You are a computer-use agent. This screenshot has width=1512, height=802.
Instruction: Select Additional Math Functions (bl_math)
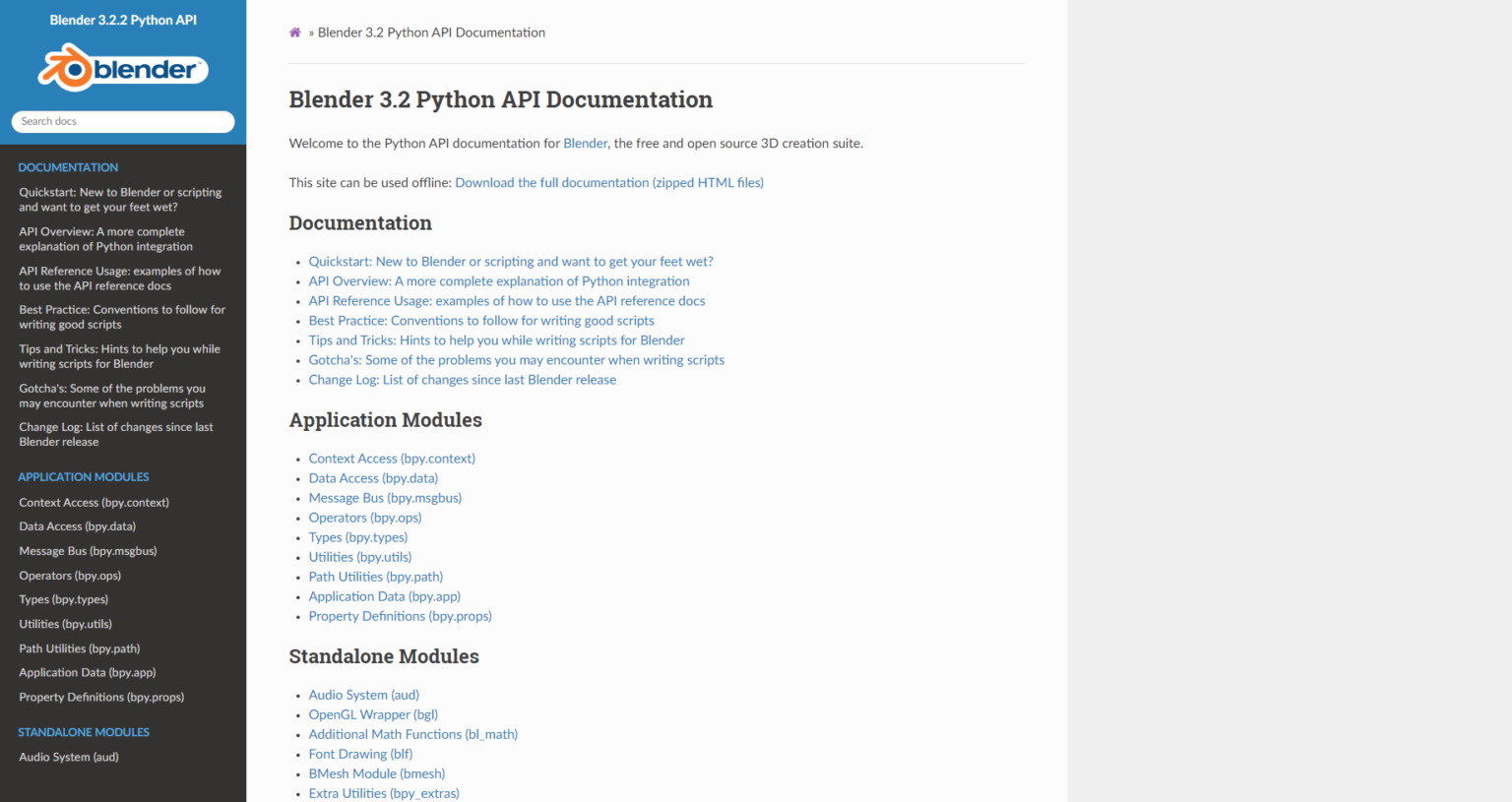coord(412,734)
